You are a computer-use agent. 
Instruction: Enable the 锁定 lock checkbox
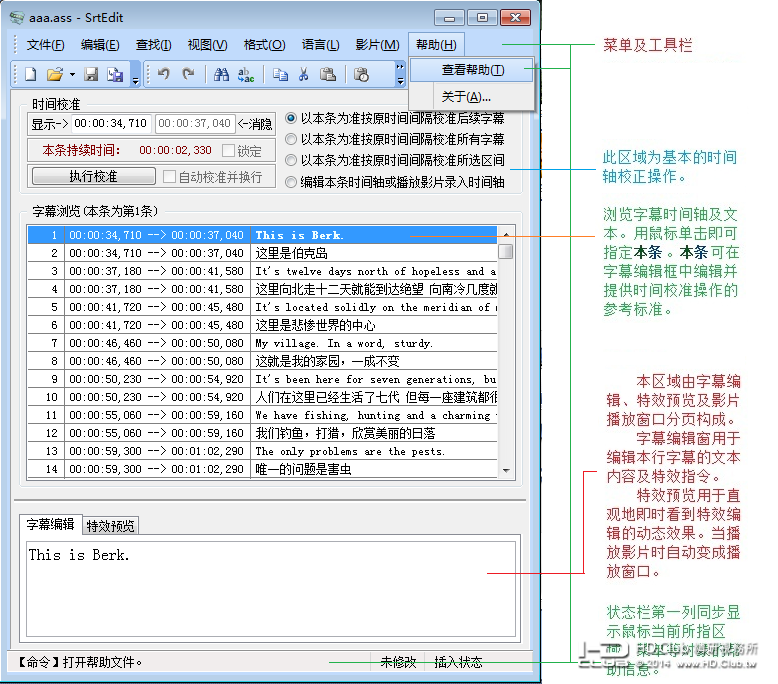228,150
